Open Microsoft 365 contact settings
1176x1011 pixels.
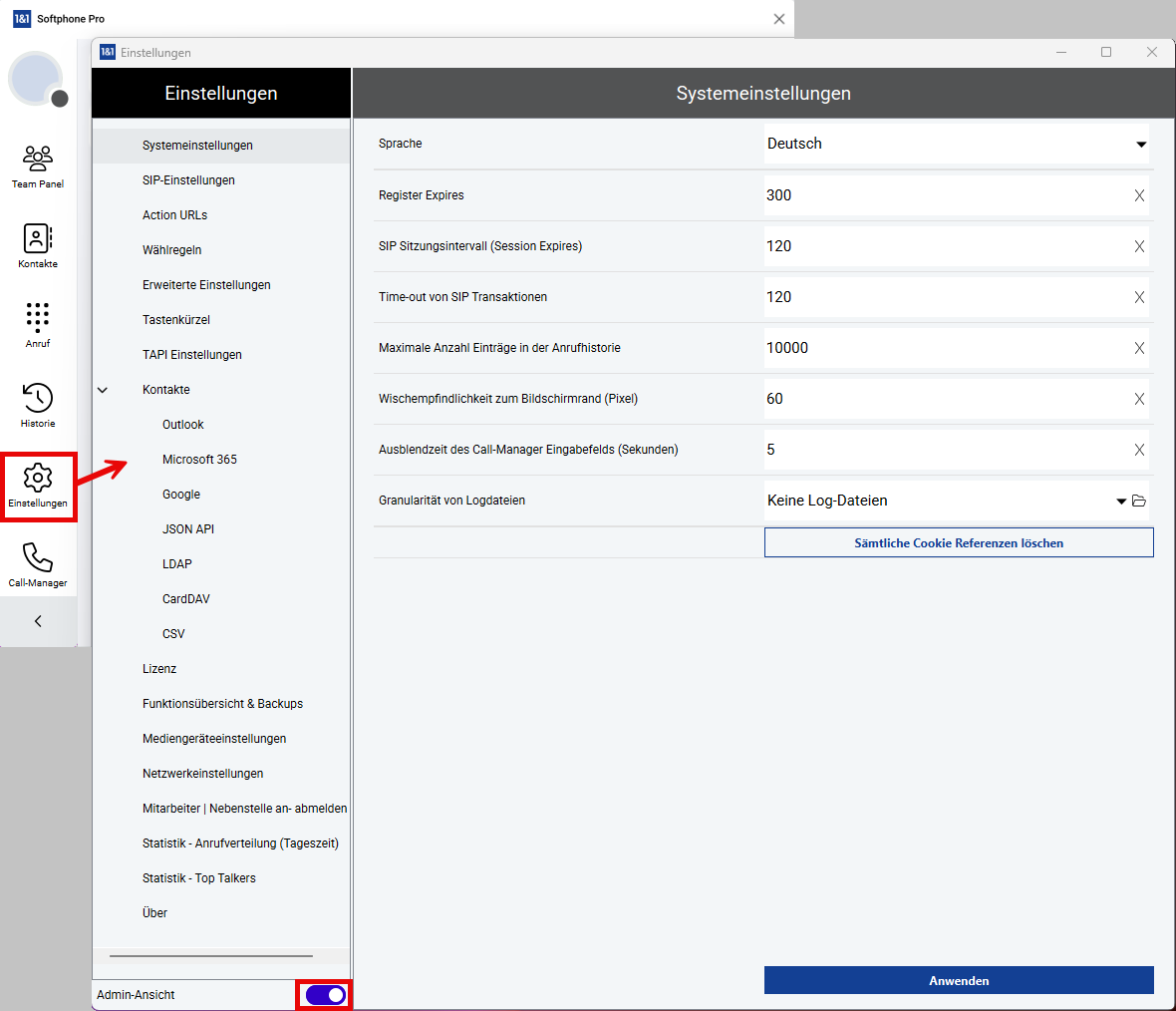point(199,460)
